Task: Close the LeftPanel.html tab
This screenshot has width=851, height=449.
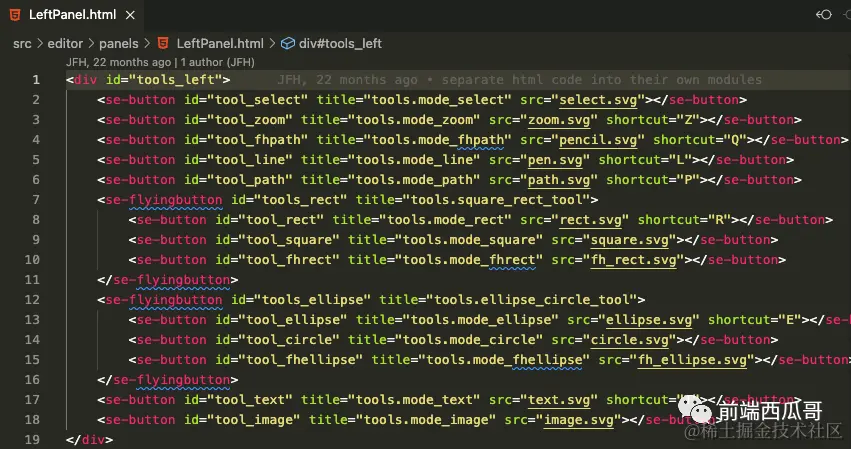Action: tap(130, 15)
